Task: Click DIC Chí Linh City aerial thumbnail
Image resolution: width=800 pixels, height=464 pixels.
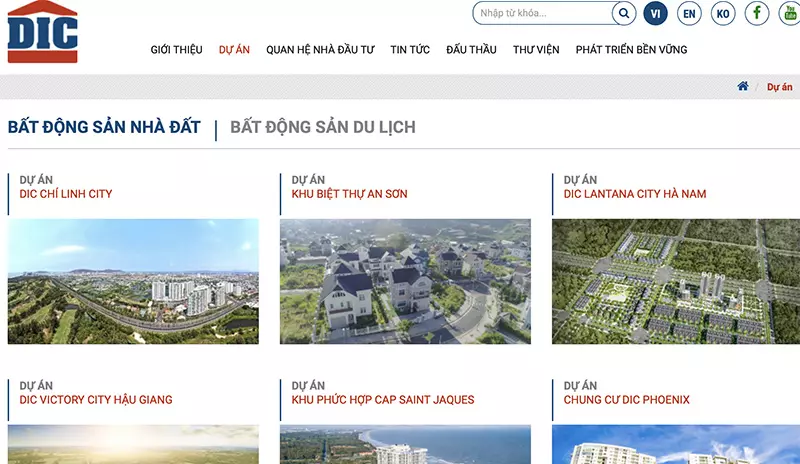Action: (133, 281)
